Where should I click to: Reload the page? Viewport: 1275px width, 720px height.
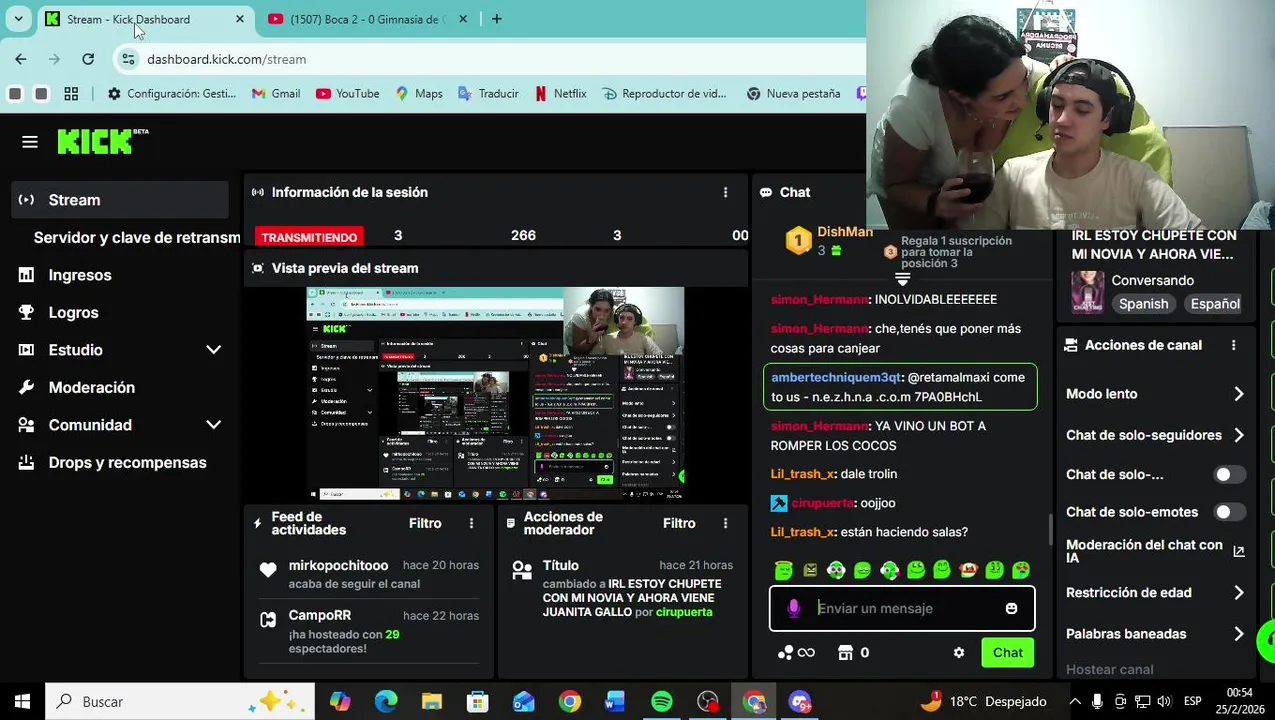coord(88,59)
